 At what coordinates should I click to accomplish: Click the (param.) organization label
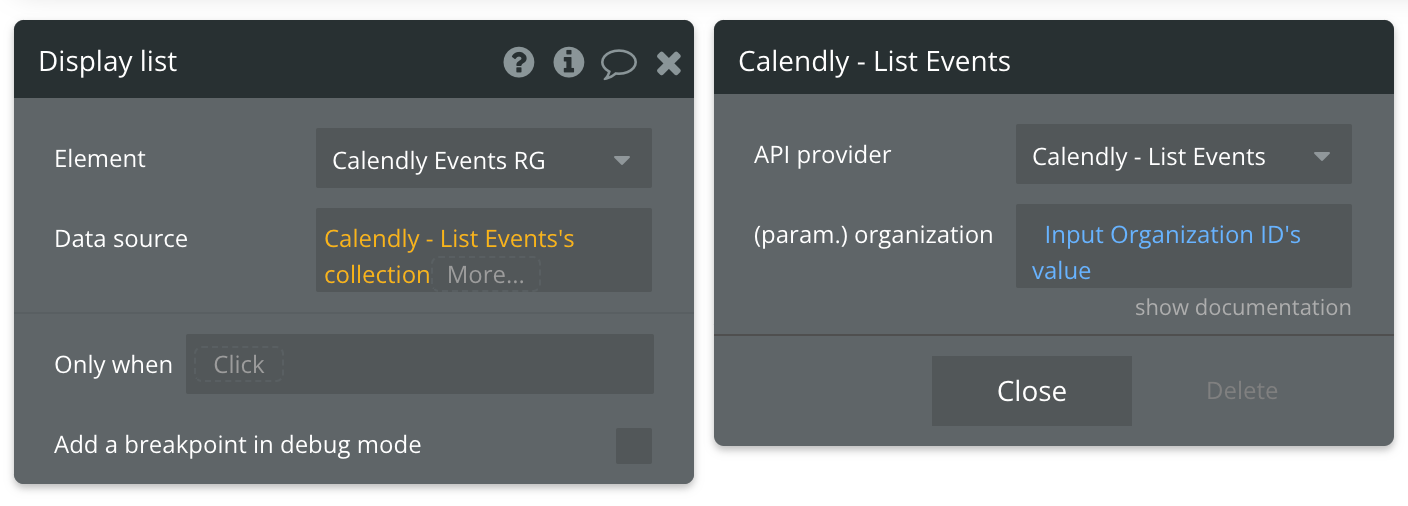tap(874, 235)
